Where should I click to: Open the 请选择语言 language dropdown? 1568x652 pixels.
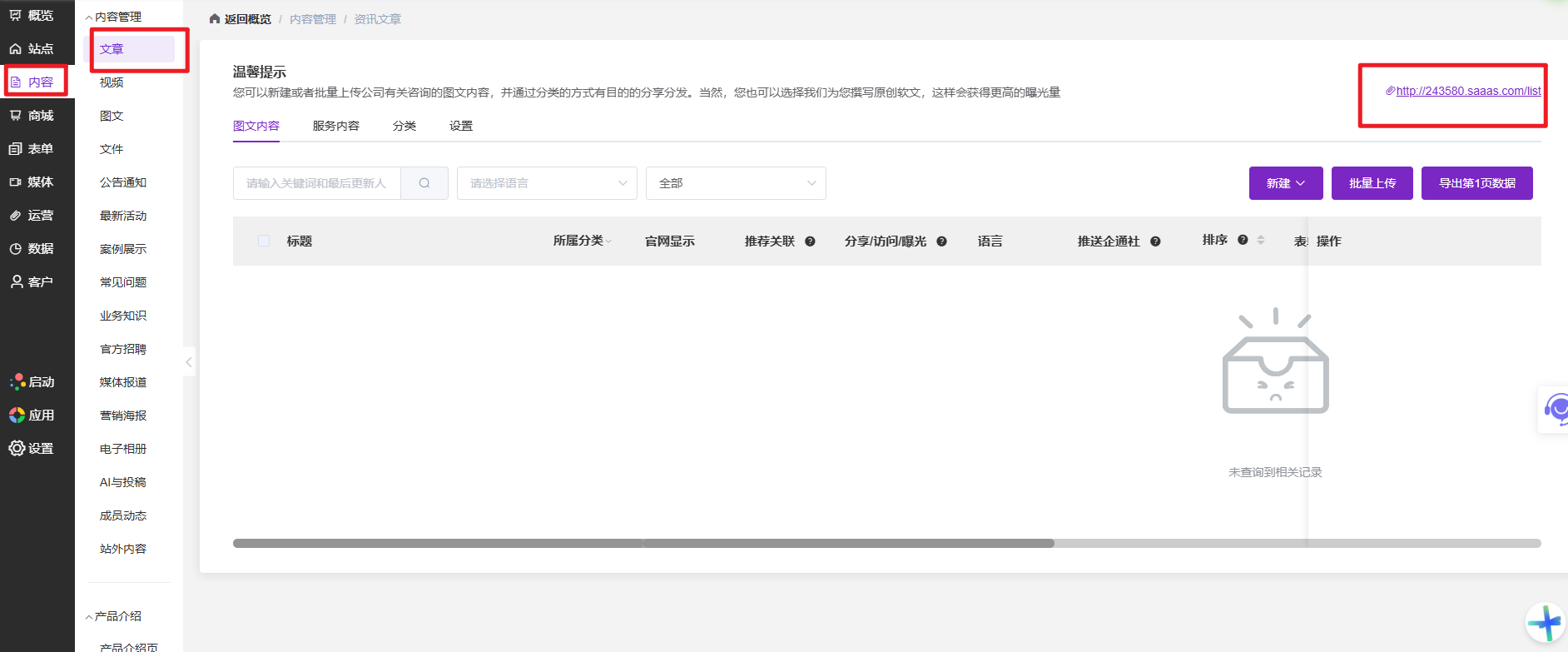pos(547,183)
